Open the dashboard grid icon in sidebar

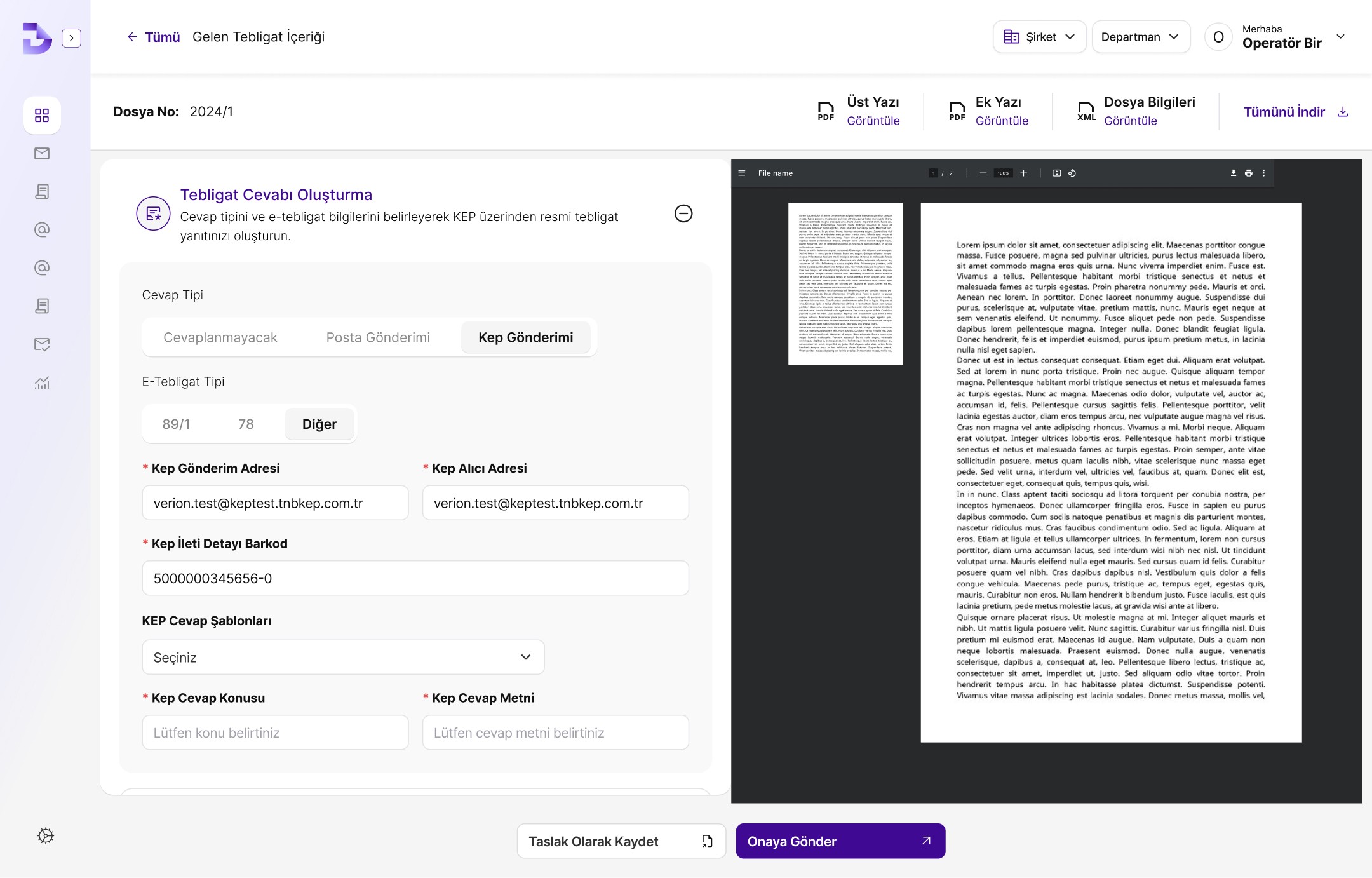tap(42, 115)
